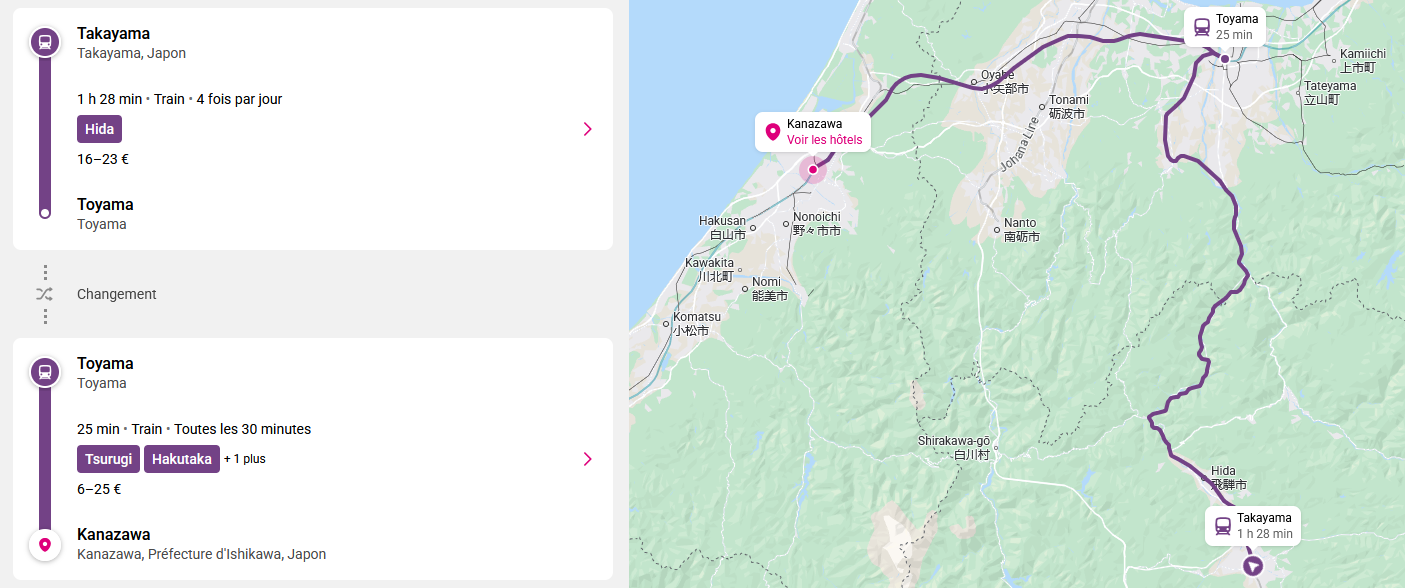
Task: Select the Hida train badge
Action: (x=99, y=129)
